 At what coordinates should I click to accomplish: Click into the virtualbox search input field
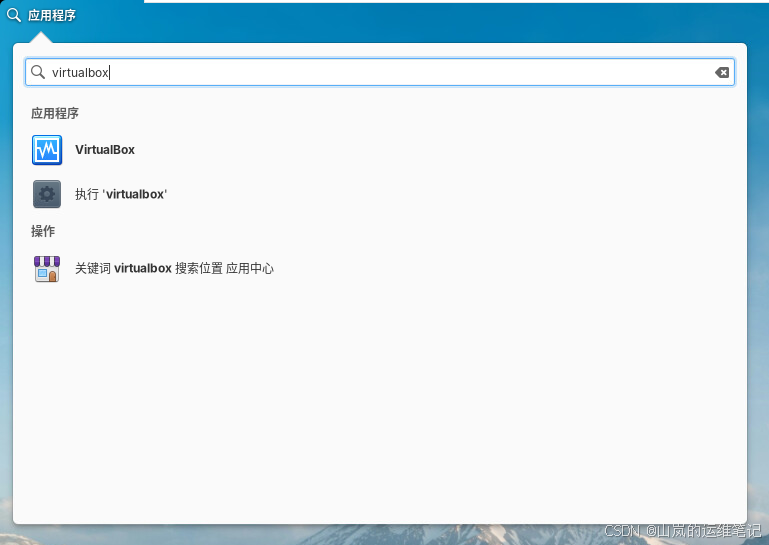point(380,73)
